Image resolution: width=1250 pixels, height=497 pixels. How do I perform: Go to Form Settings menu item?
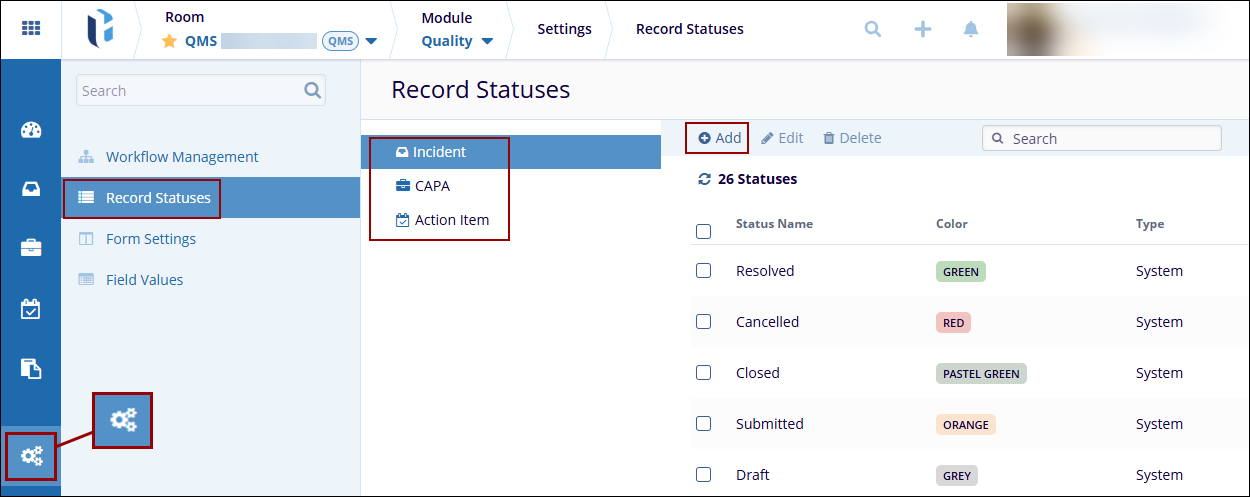[x=150, y=239]
